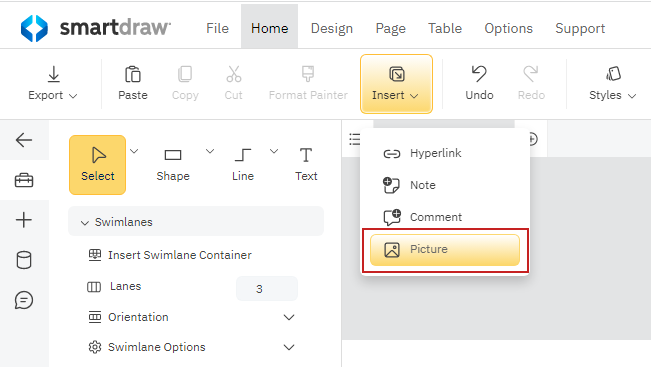
Task: Open the database cylinder sidebar icon
Action: pos(24,260)
